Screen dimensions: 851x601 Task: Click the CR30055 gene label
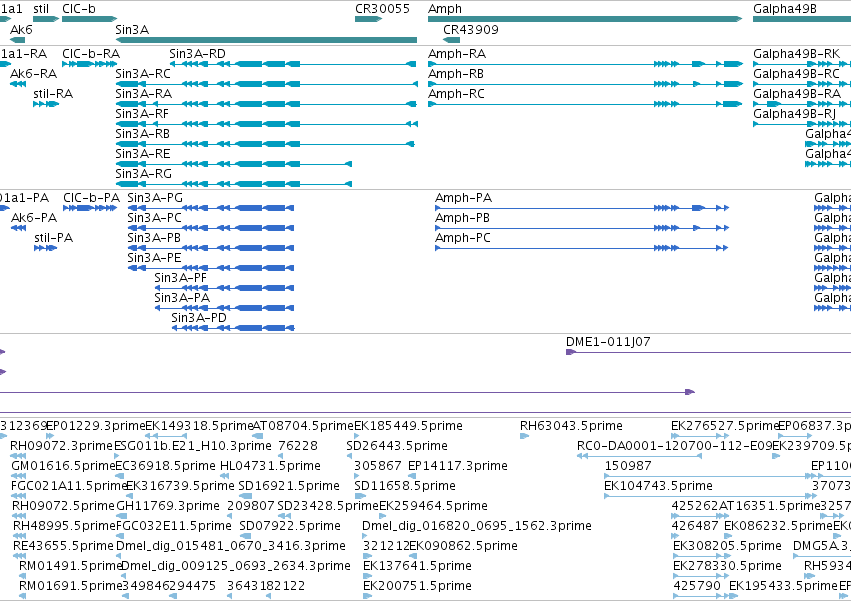[382, 9]
